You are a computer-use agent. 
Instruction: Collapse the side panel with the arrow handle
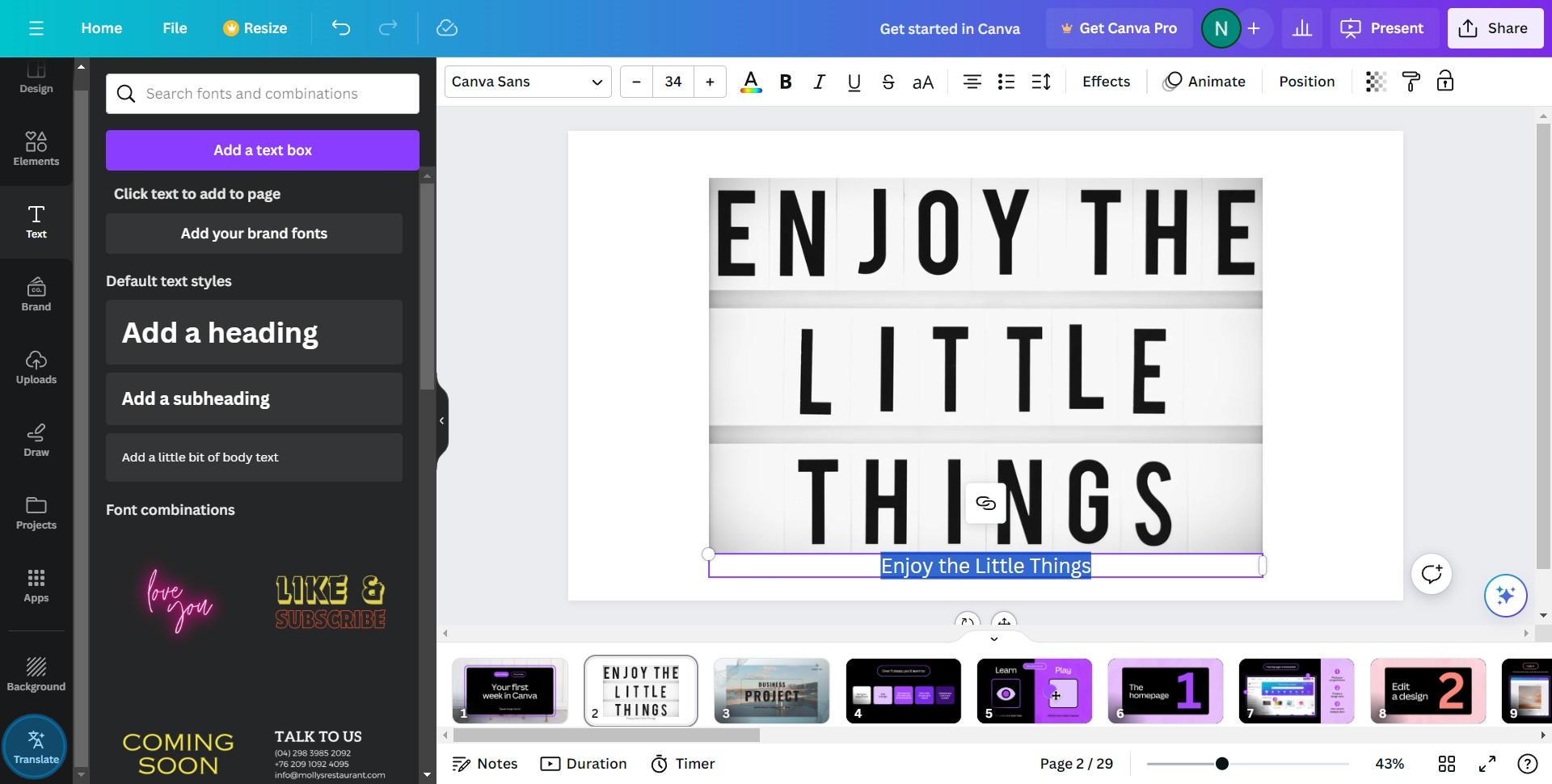(442, 420)
